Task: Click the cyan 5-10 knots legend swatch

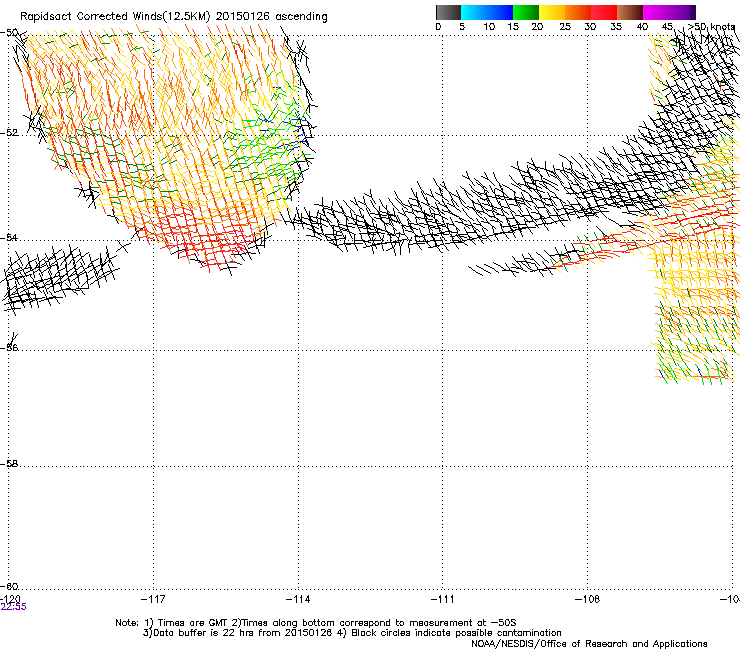Action: [x=474, y=12]
